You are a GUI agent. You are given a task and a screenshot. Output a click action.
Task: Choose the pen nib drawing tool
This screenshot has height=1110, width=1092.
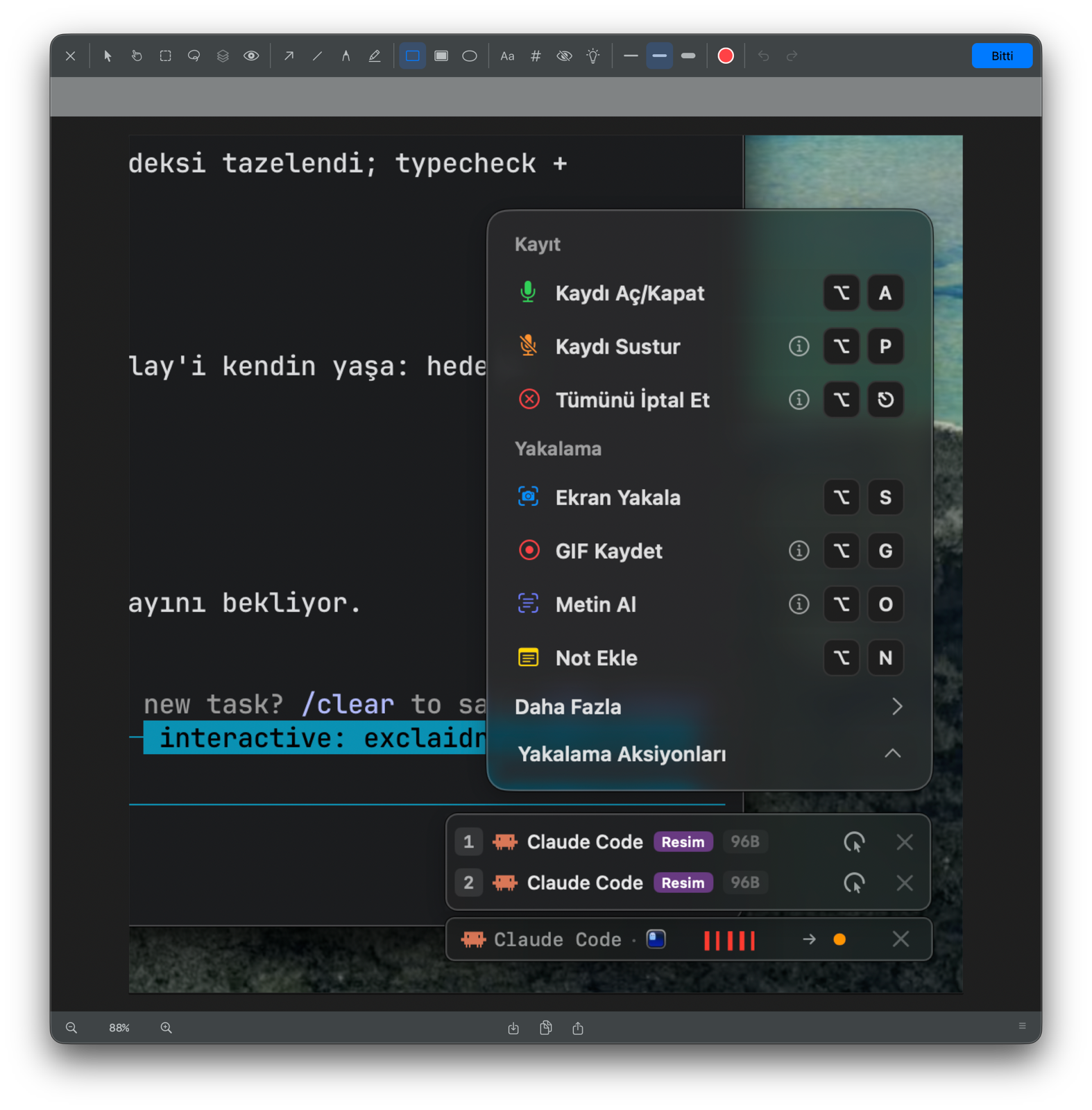pyautogui.click(x=345, y=56)
